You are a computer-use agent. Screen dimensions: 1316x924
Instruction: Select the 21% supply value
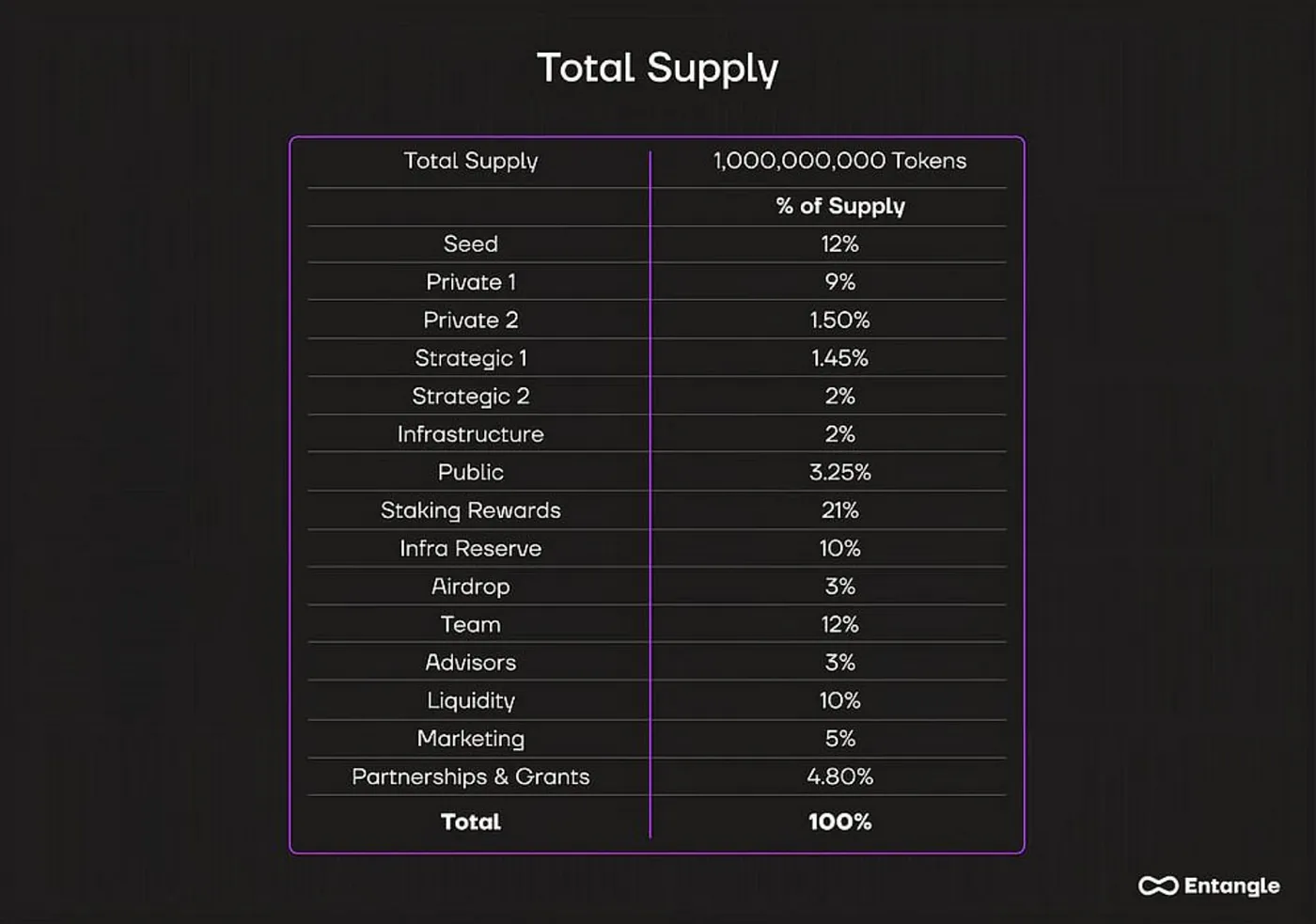(x=839, y=510)
